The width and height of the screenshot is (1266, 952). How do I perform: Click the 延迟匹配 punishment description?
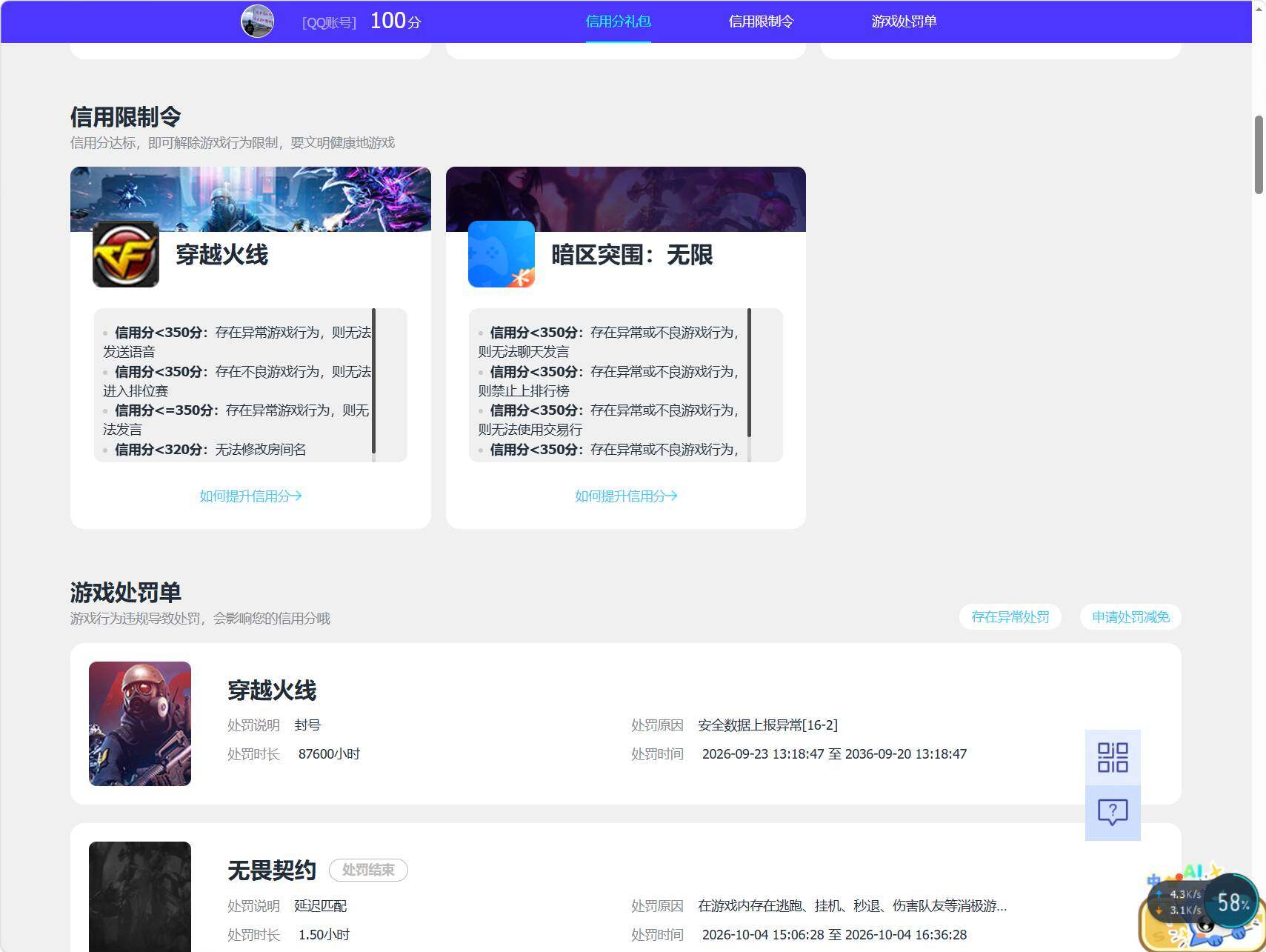(320, 906)
